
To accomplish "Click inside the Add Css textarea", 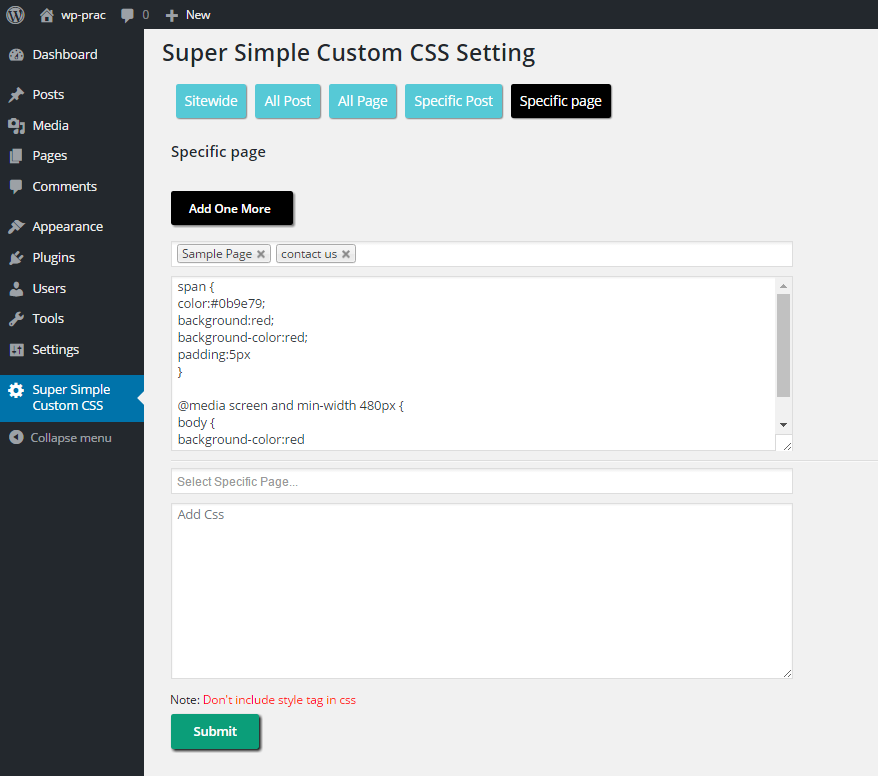I will (x=482, y=591).
